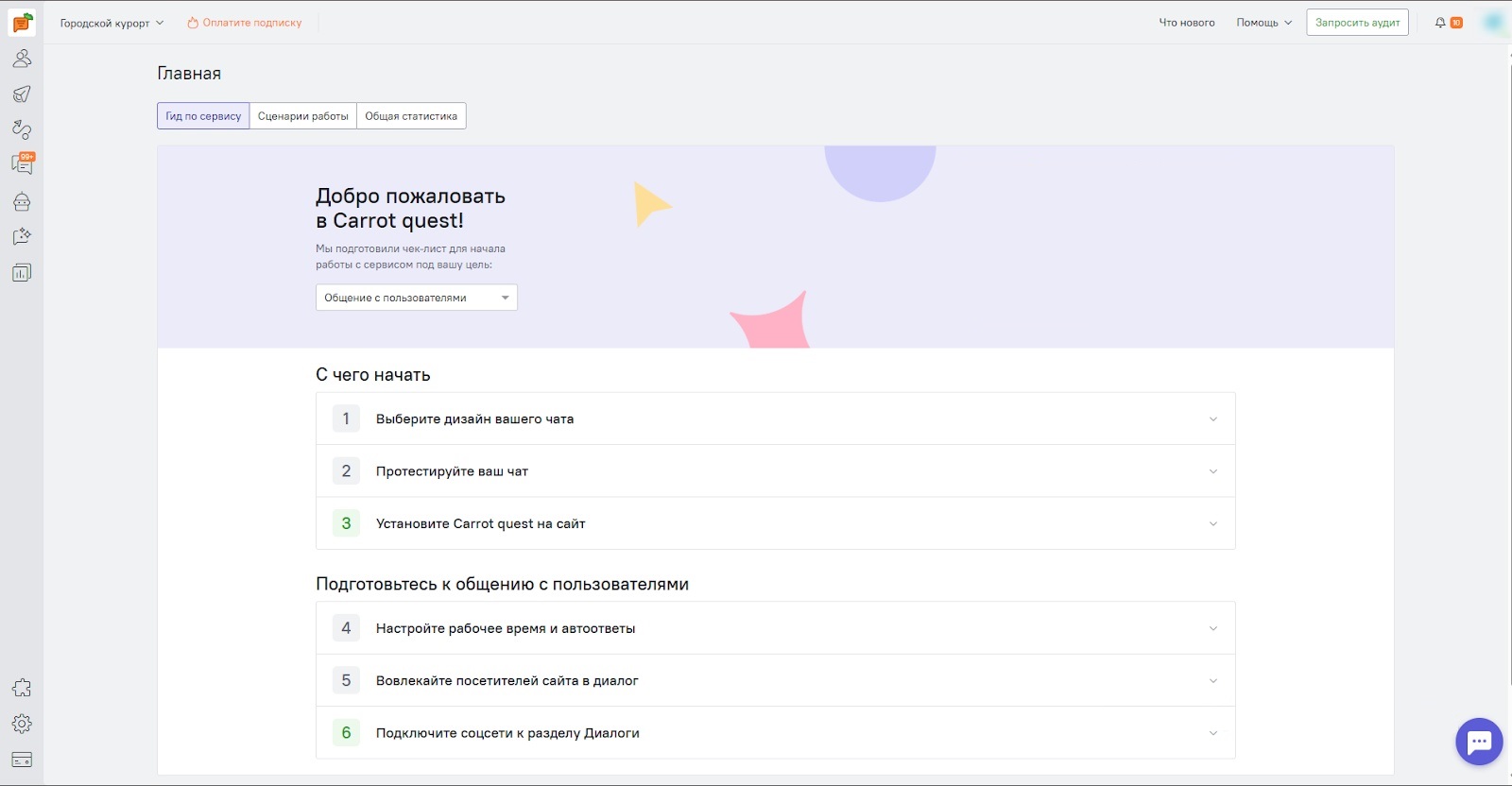The image size is (1512, 786).
Task: Expand step 'Выберите дизайн вашего чата'
Action: point(775,419)
